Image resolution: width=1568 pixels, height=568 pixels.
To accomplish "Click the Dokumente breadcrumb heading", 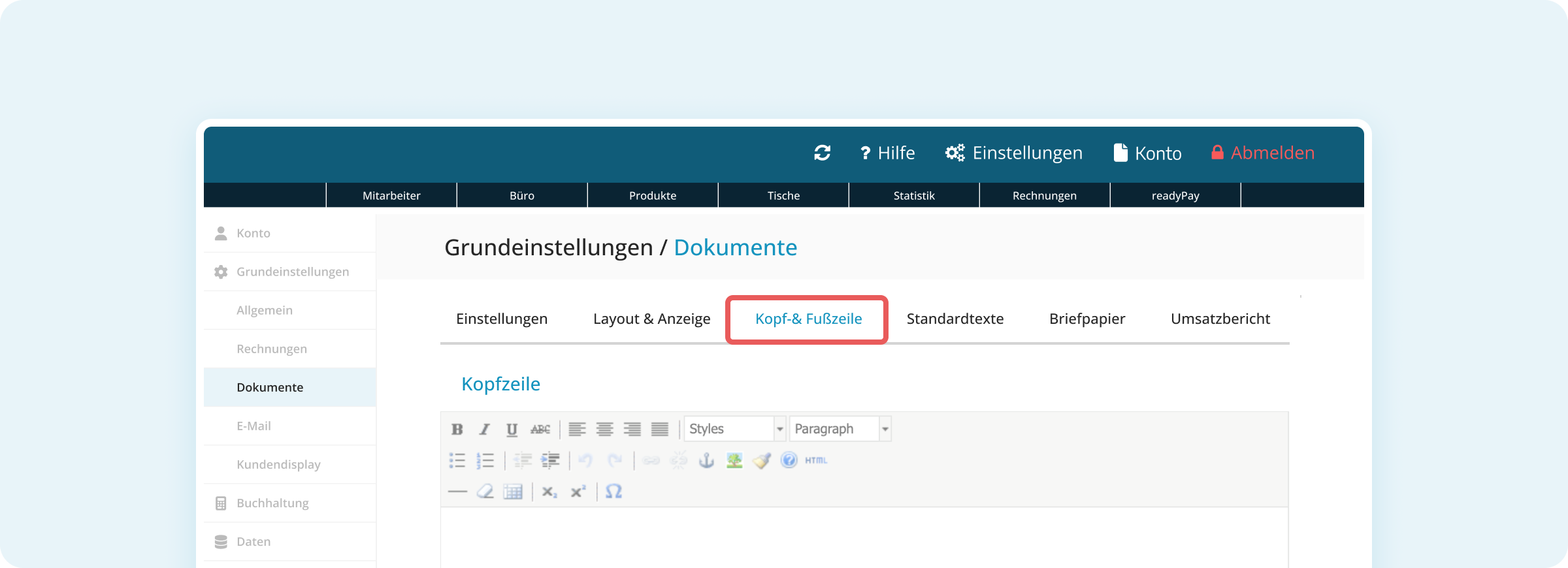I will point(736,247).
